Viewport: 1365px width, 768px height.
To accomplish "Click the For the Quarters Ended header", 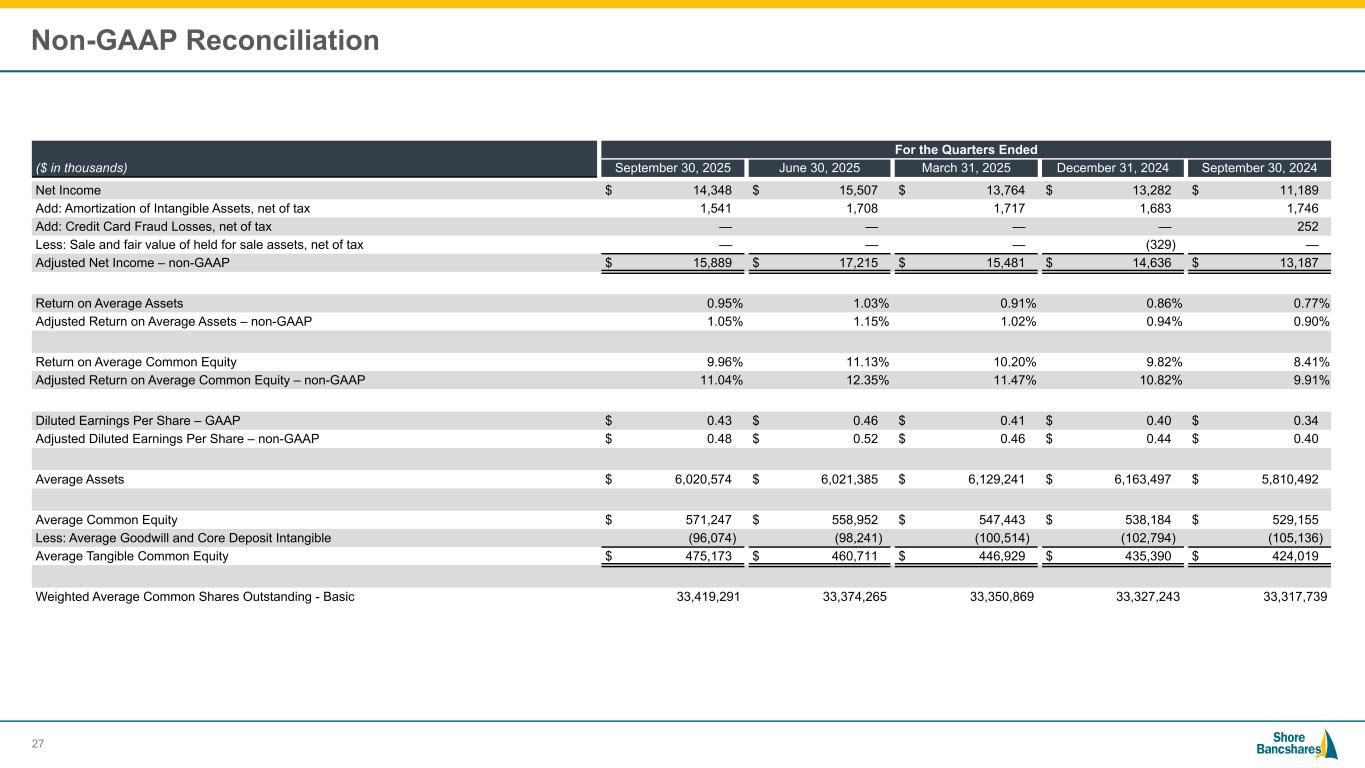I will click(965, 150).
